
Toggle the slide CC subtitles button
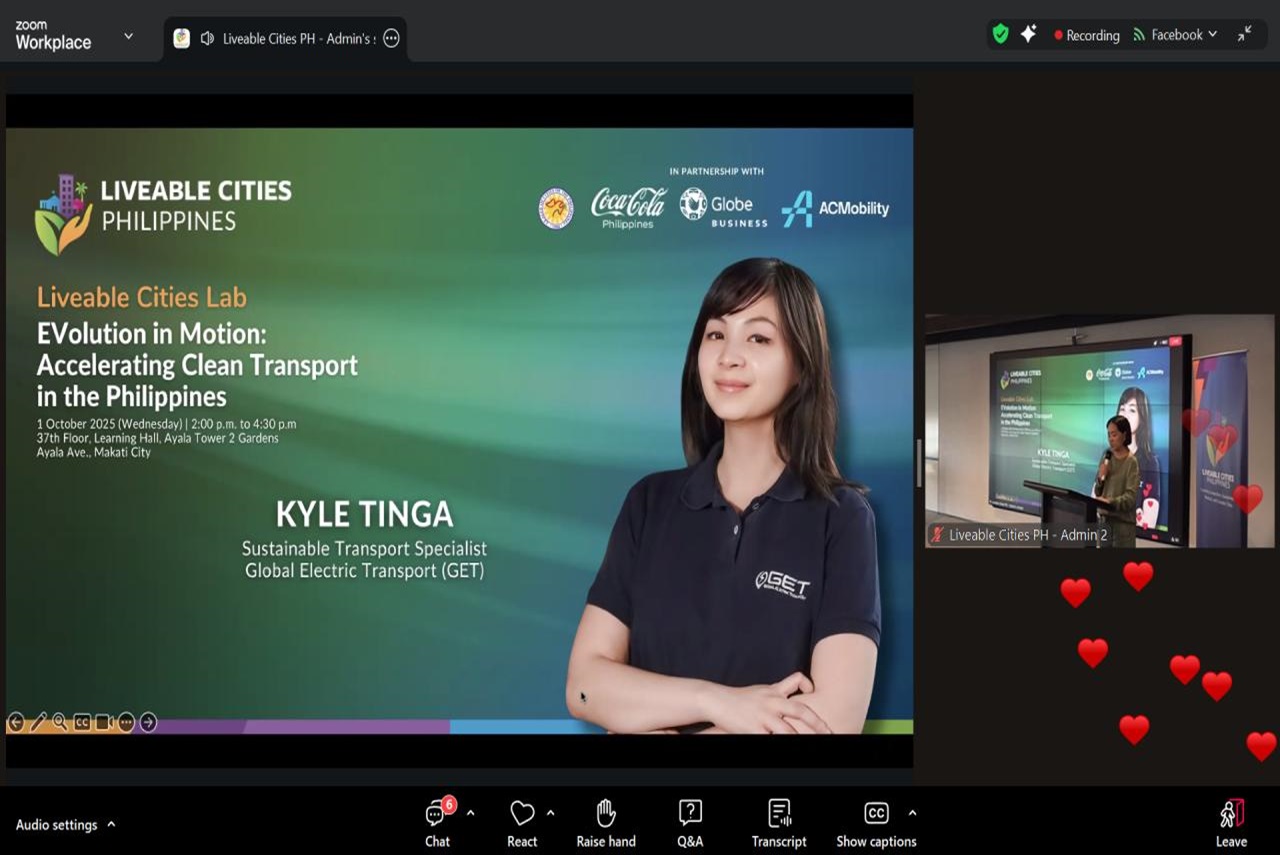pyautogui.click(x=82, y=722)
